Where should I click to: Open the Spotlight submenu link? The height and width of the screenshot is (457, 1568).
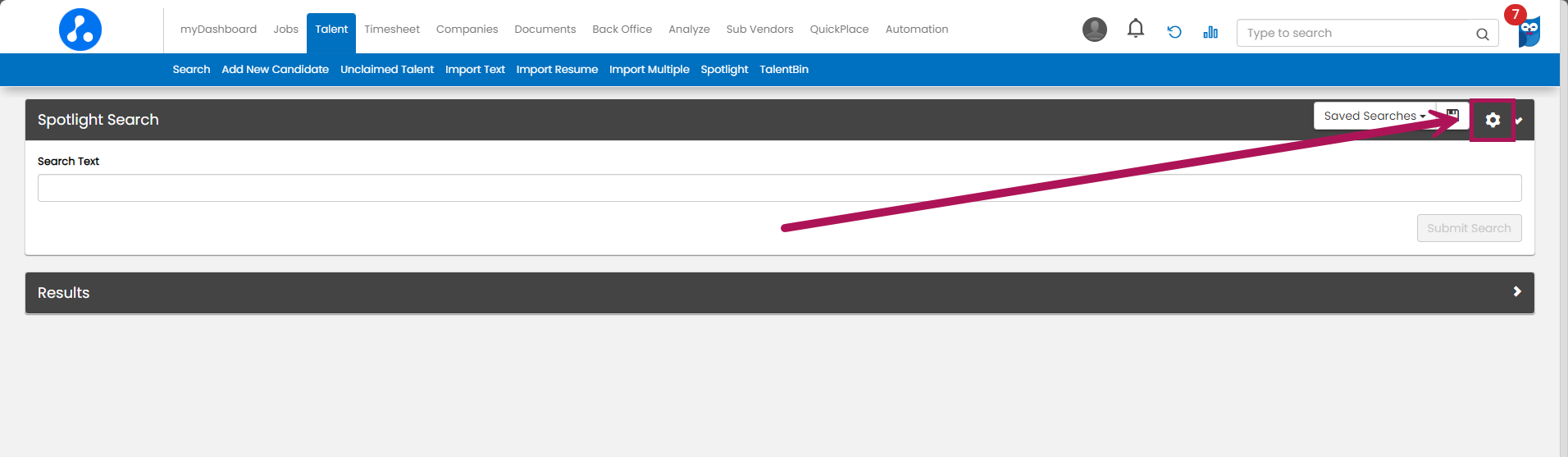point(724,70)
